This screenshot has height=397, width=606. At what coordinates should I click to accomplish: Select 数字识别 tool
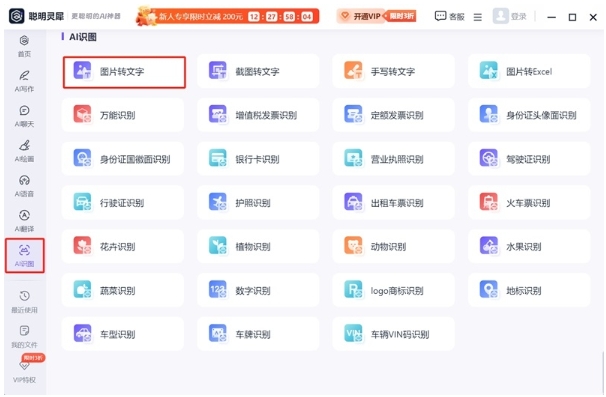point(258,290)
